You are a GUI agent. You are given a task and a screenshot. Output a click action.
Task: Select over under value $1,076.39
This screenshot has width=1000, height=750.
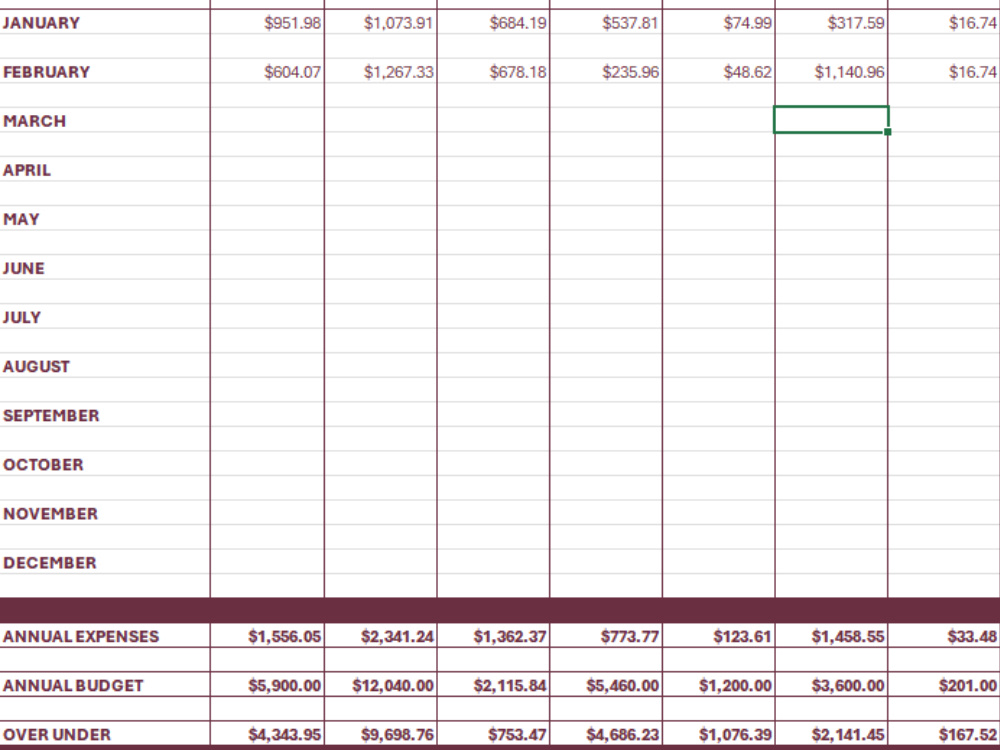click(x=719, y=735)
